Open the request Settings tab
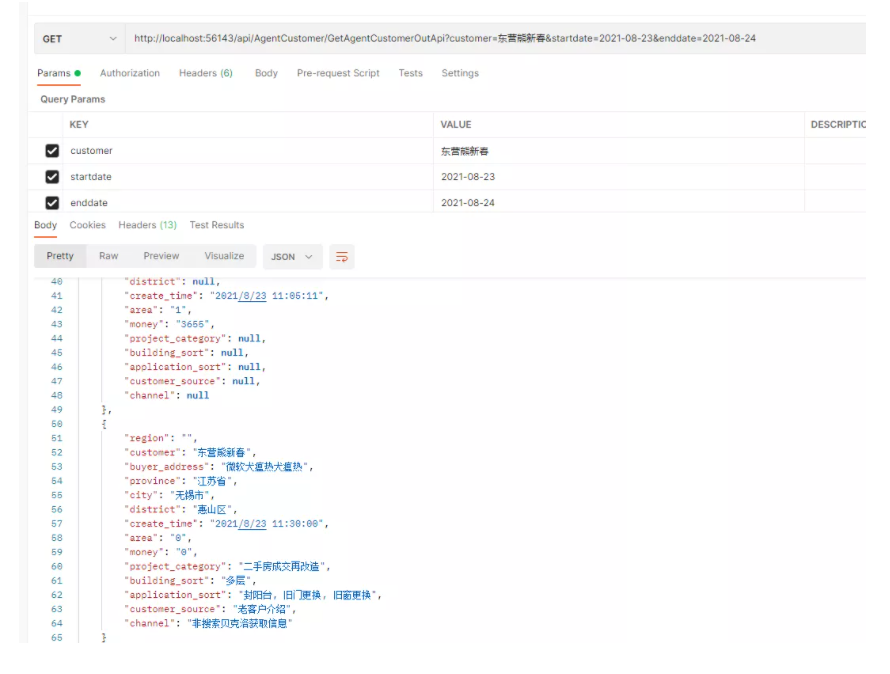The width and height of the screenshot is (890, 674). (x=460, y=73)
